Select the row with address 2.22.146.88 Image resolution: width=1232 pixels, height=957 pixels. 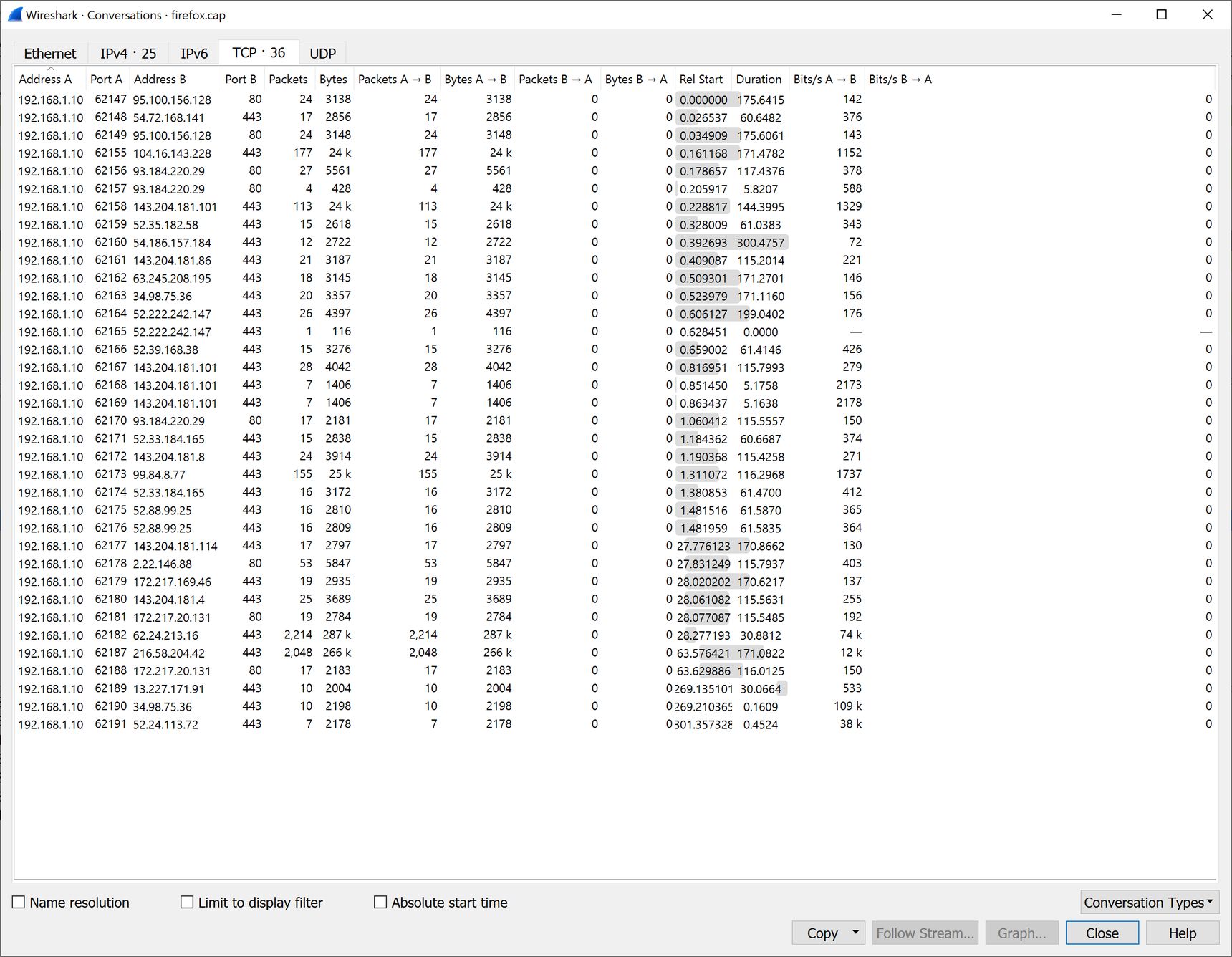click(615, 564)
